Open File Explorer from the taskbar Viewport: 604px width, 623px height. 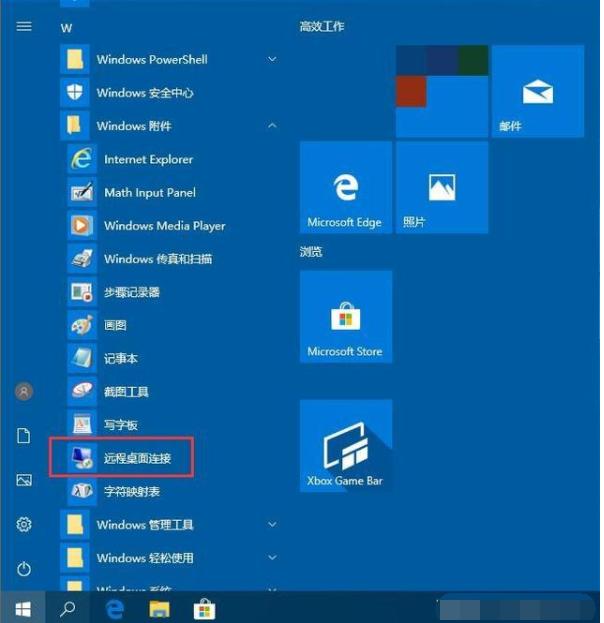pos(159,609)
